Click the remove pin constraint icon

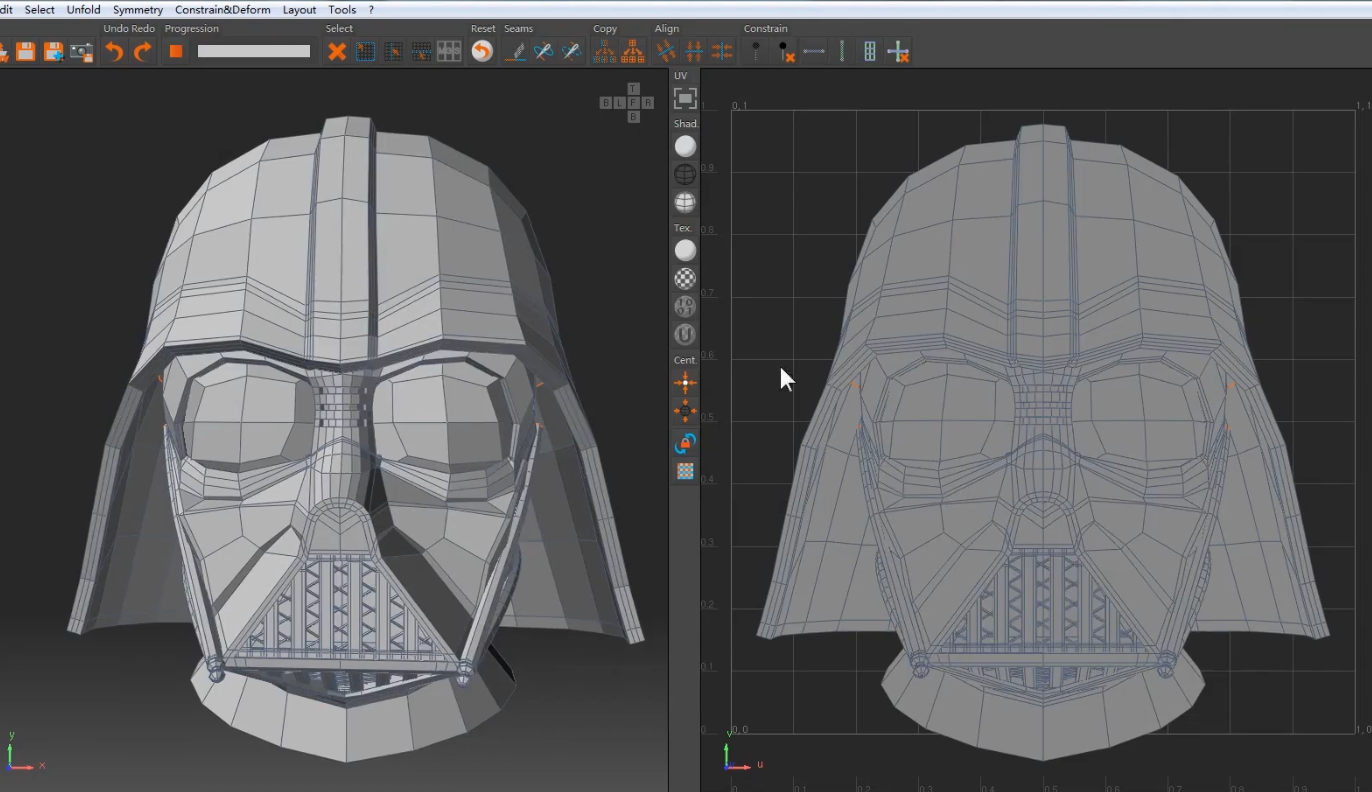tap(785, 51)
